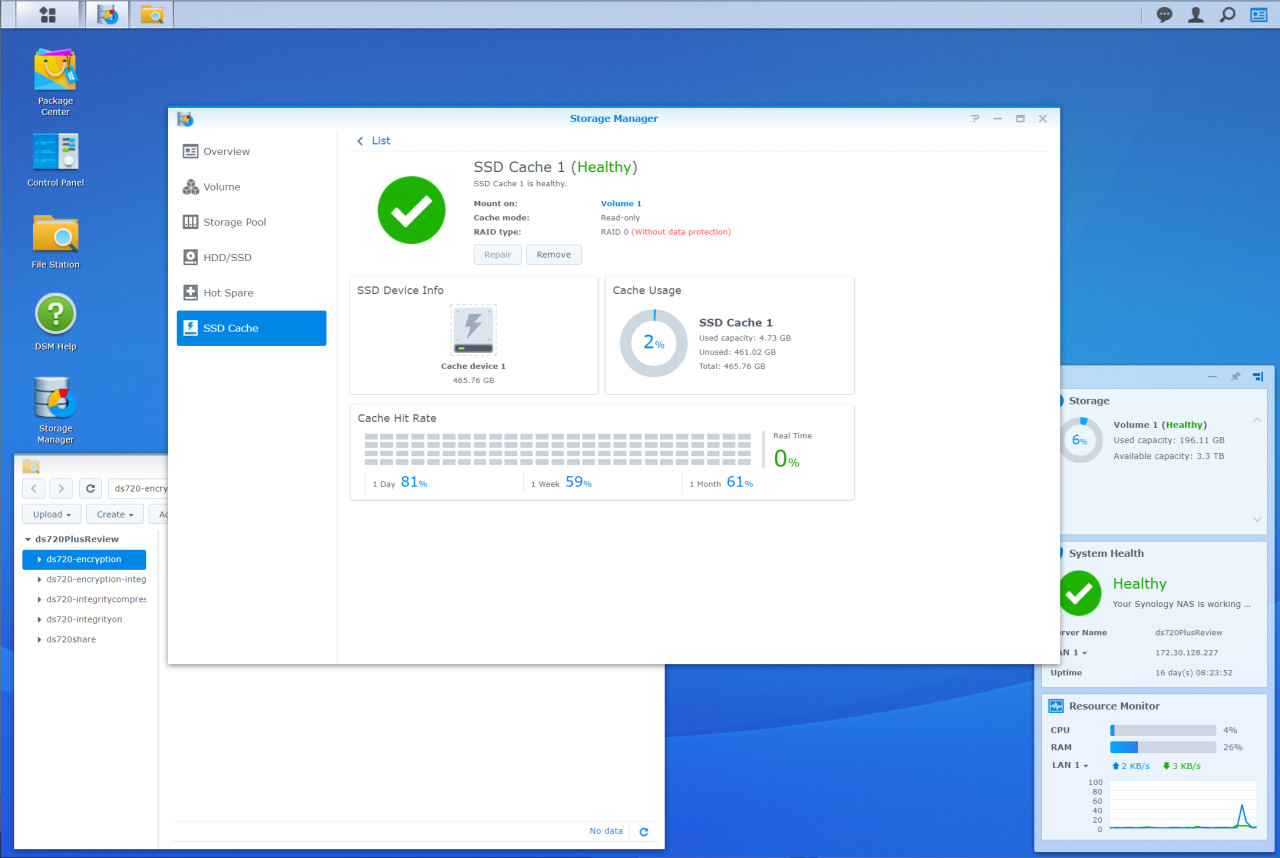The height and width of the screenshot is (858, 1280).
Task: Pin the widgets panel
Action: click(x=1235, y=377)
